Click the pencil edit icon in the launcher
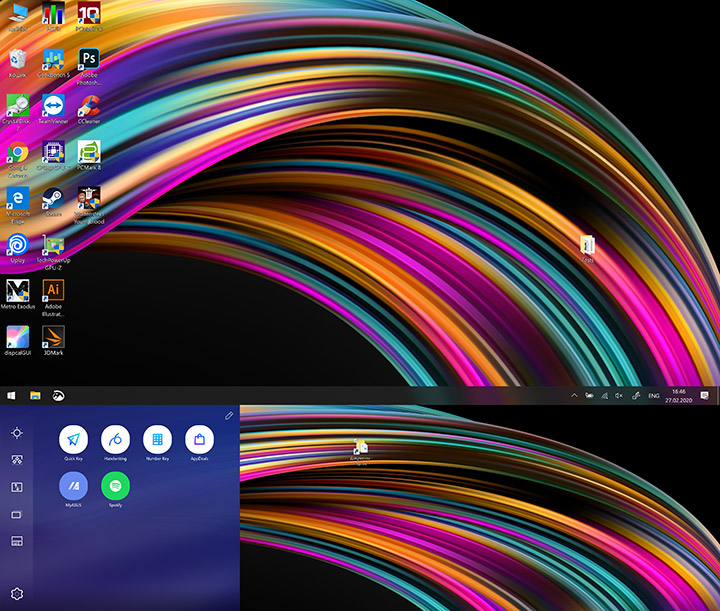Image resolution: width=720 pixels, height=611 pixels. tap(229, 416)
